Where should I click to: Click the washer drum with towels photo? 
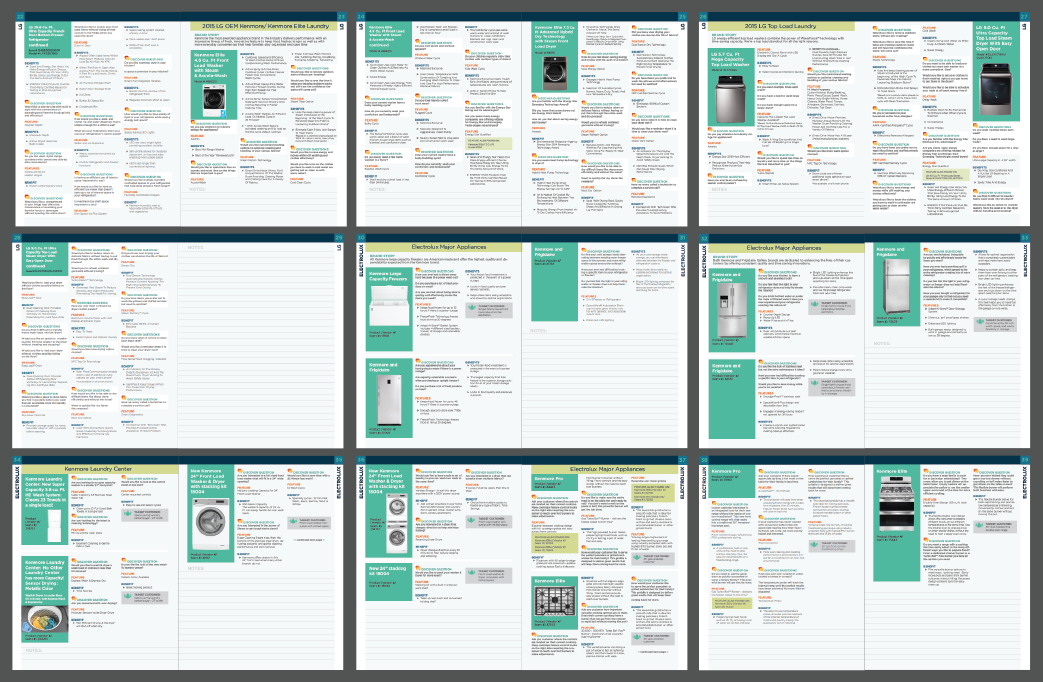pos(45,618)
